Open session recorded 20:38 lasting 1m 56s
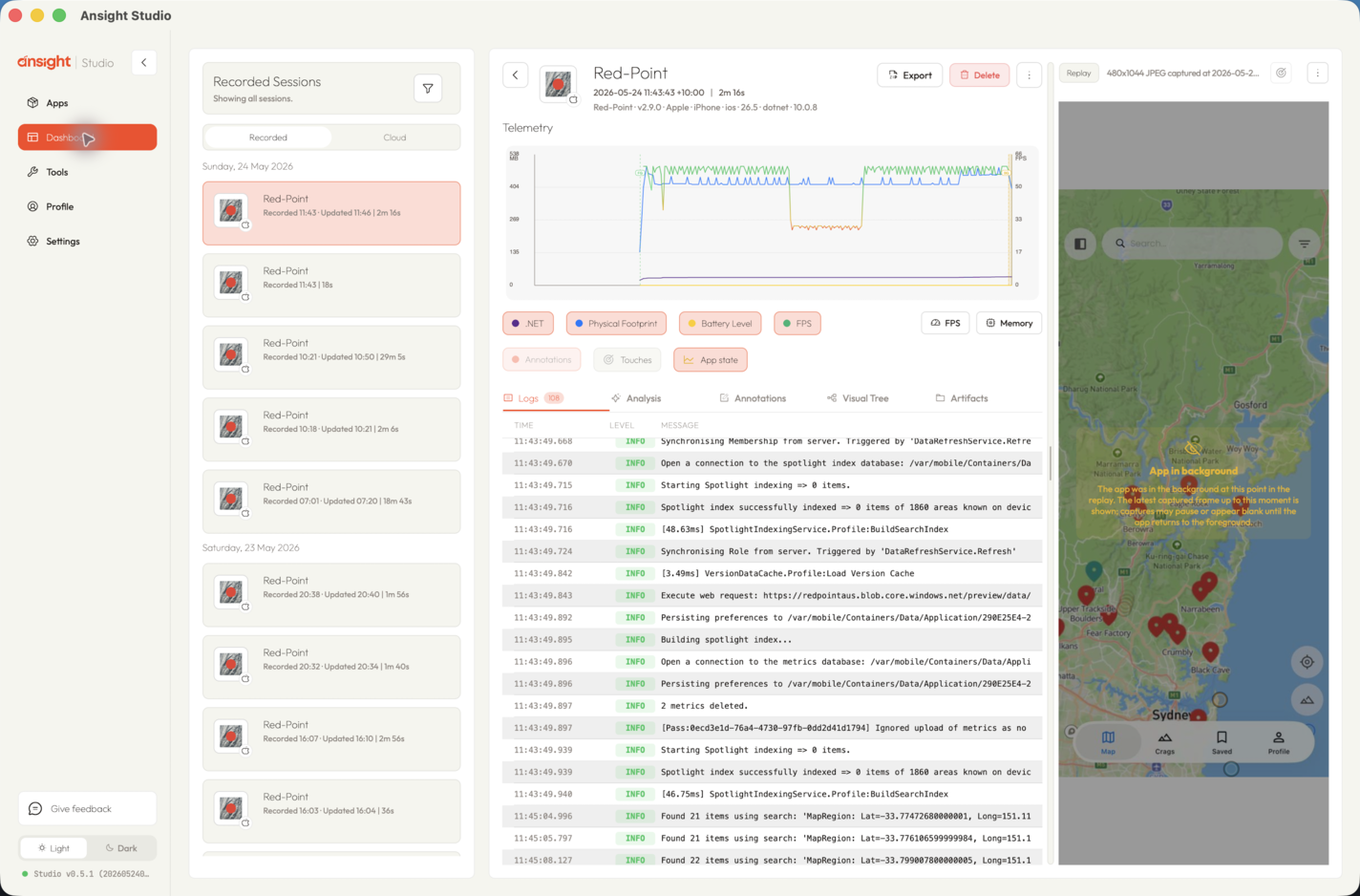The width and height of the screenshot is (1360, 896). pos(331,595)
